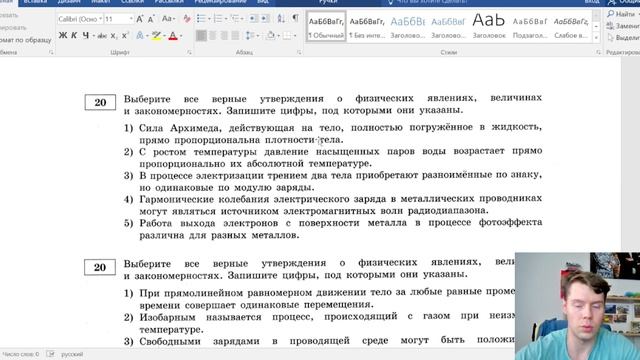Apply the yellow text highlight color
The width and height of the screenshot is (640, 360).
point(156,36)
